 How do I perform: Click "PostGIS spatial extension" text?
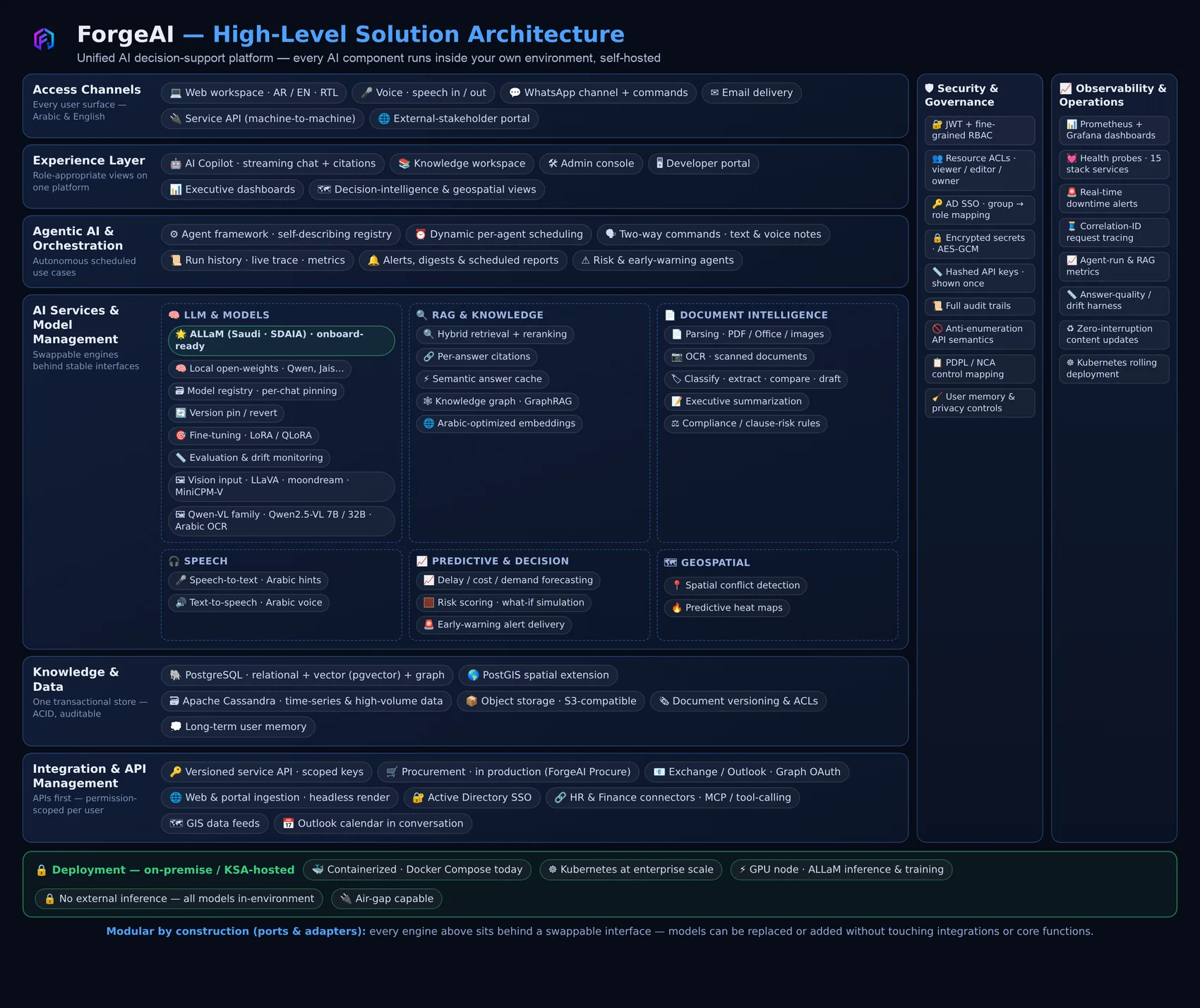pyautogui.click(x=546, y=676)
